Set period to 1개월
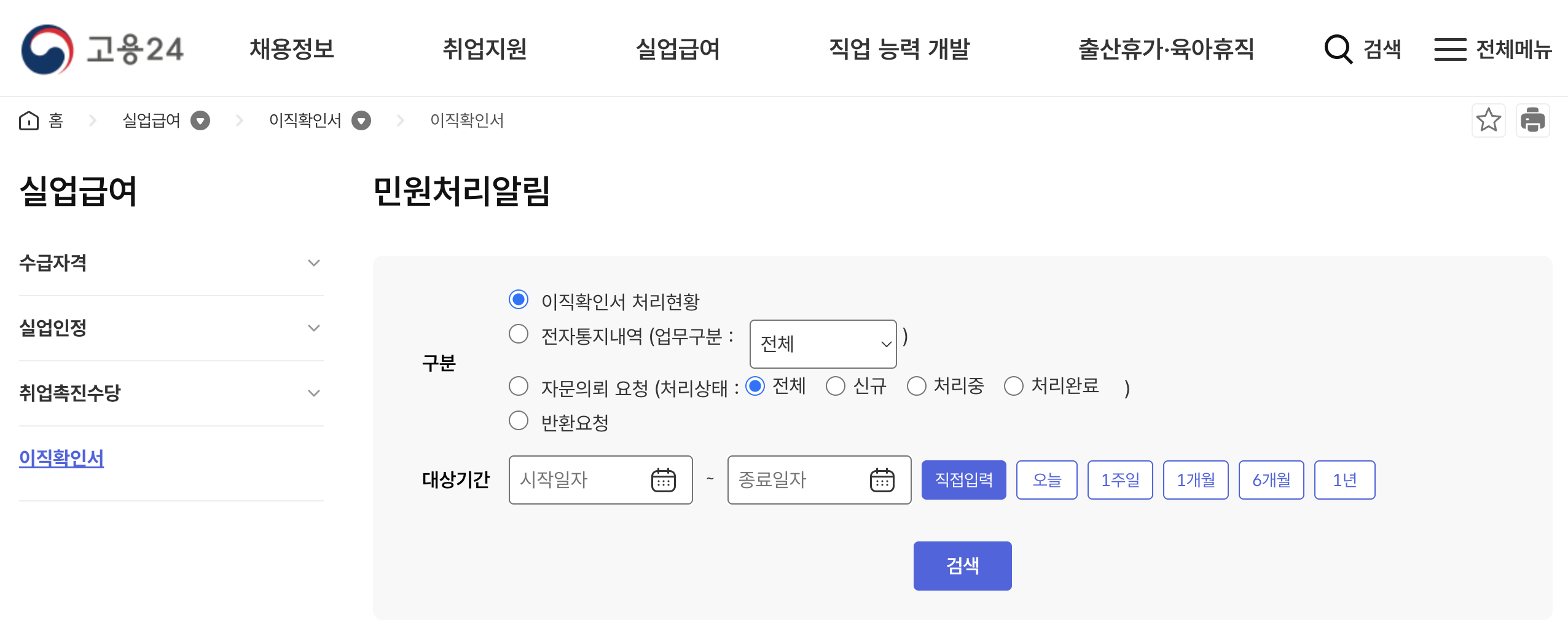1568x633 pixels. pyautogui.click(x=1196, y=480)
